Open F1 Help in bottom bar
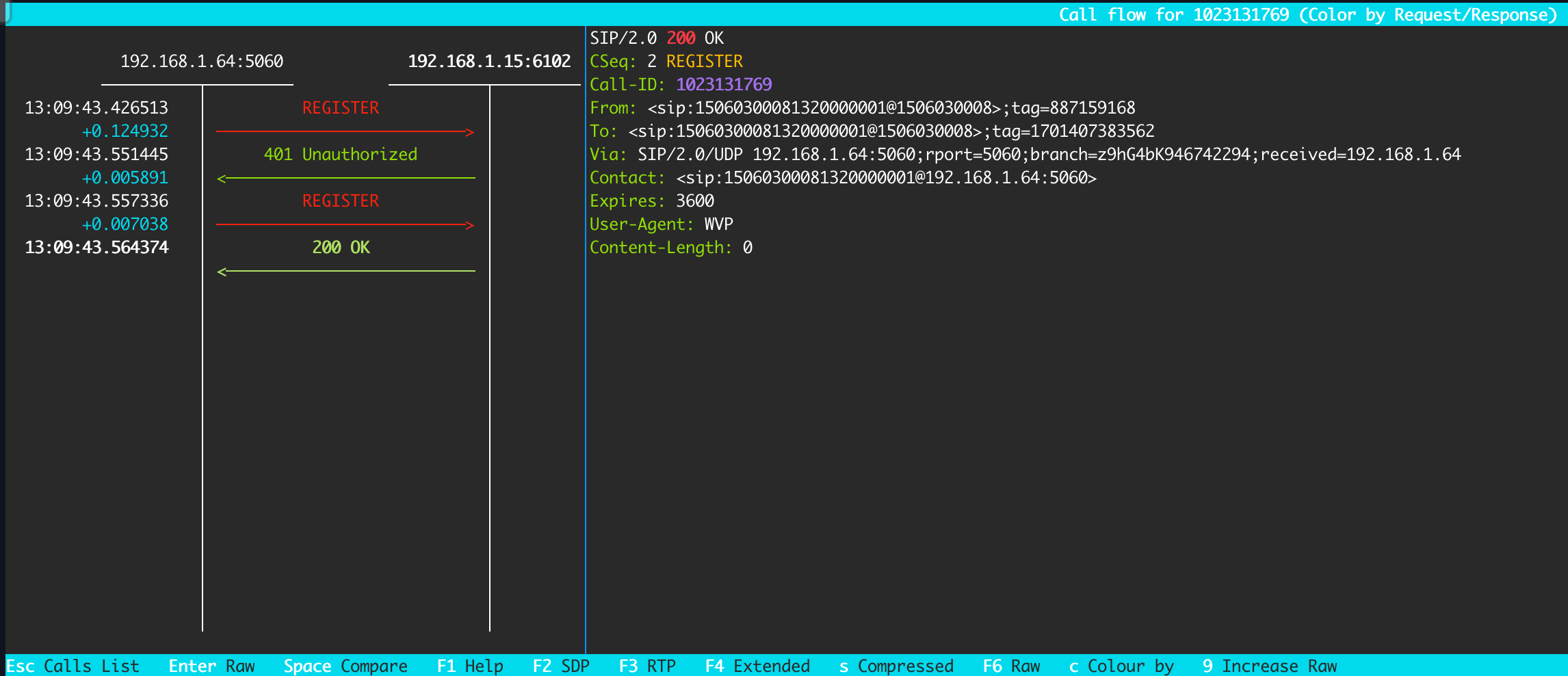Viewport: 1568px width, 676px height. pos(470,666)
